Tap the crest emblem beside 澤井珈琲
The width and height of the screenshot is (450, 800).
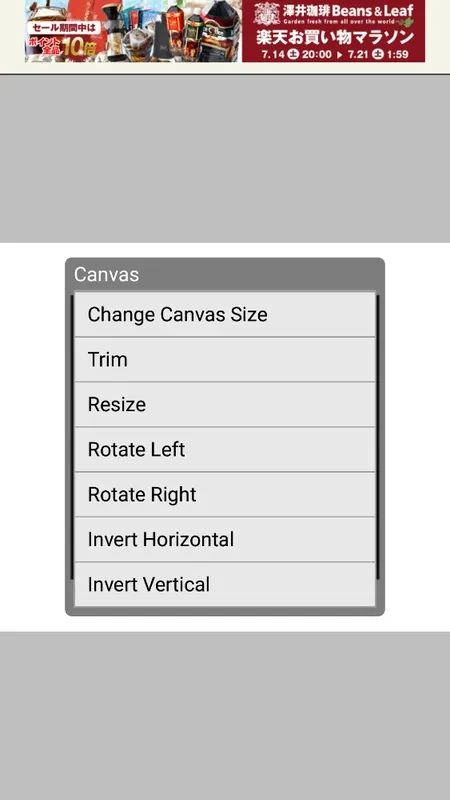pyautogui.click(x=267, y=14)
